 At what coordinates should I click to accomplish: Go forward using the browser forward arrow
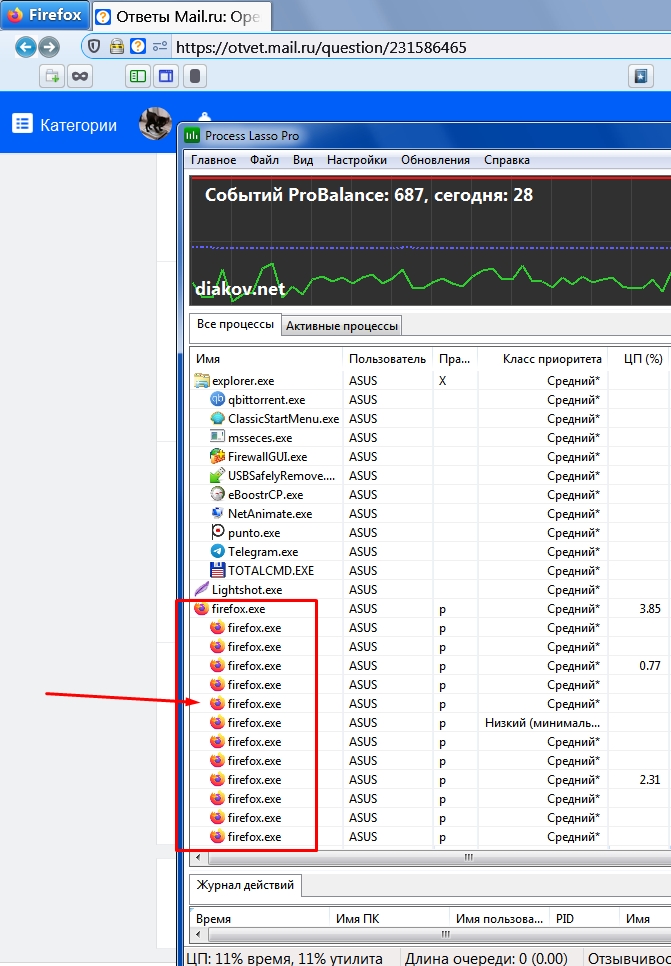pyautogui.click(x=49, y=47)
